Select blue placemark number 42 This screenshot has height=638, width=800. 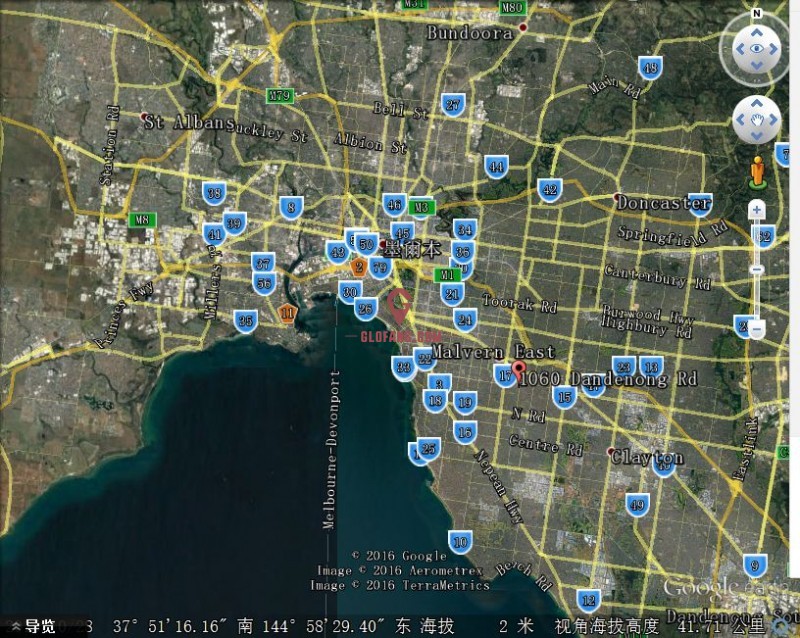[x=548, y=189]
